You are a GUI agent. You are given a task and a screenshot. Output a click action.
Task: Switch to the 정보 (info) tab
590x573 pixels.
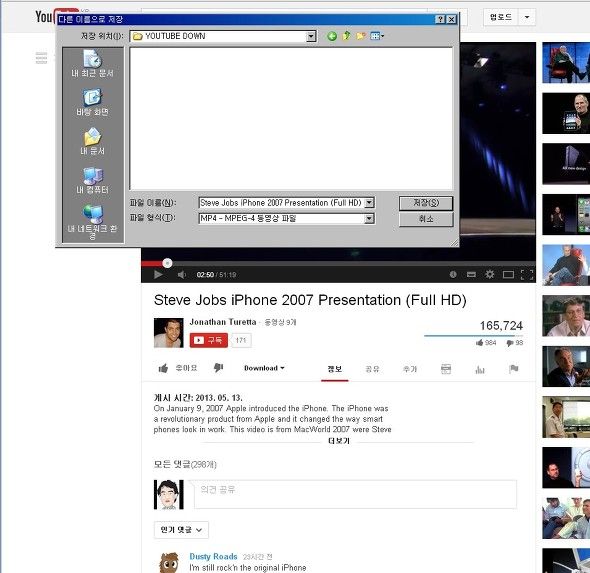pos(335,369)
